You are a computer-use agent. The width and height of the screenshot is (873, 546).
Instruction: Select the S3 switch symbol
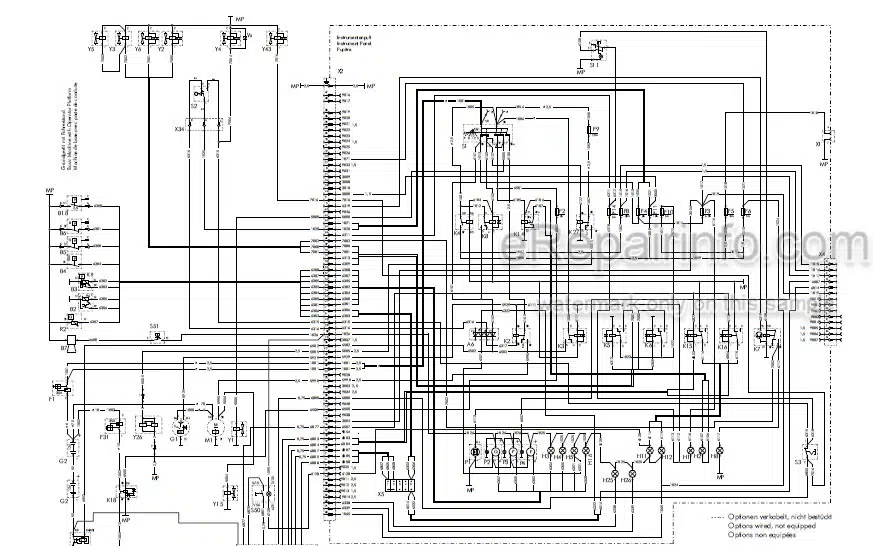[x=809, y=452]
